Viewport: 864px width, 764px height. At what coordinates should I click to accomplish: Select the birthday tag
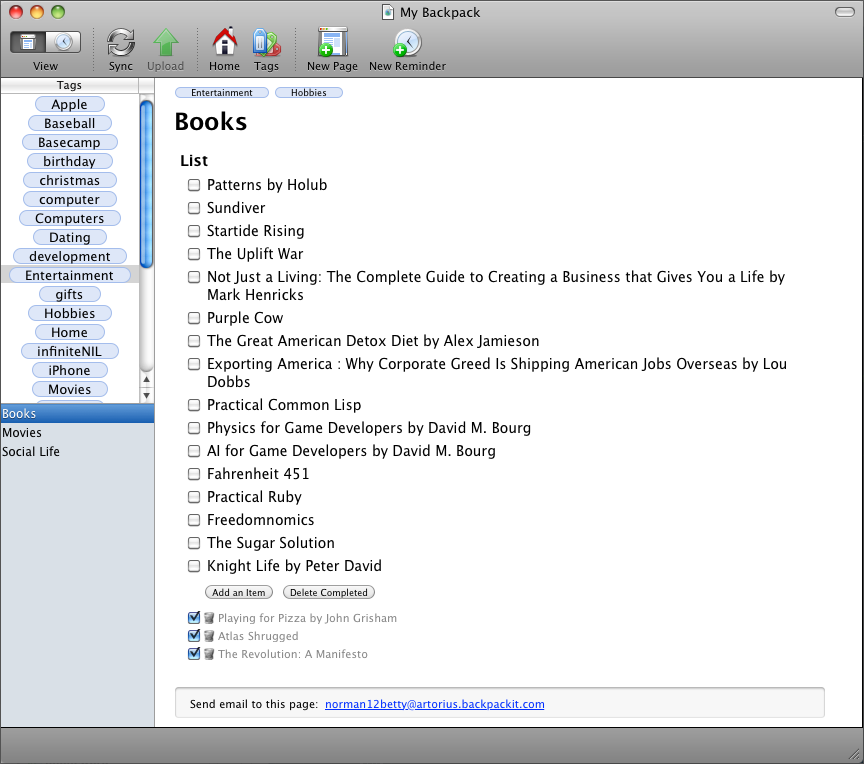pos(69,161)
